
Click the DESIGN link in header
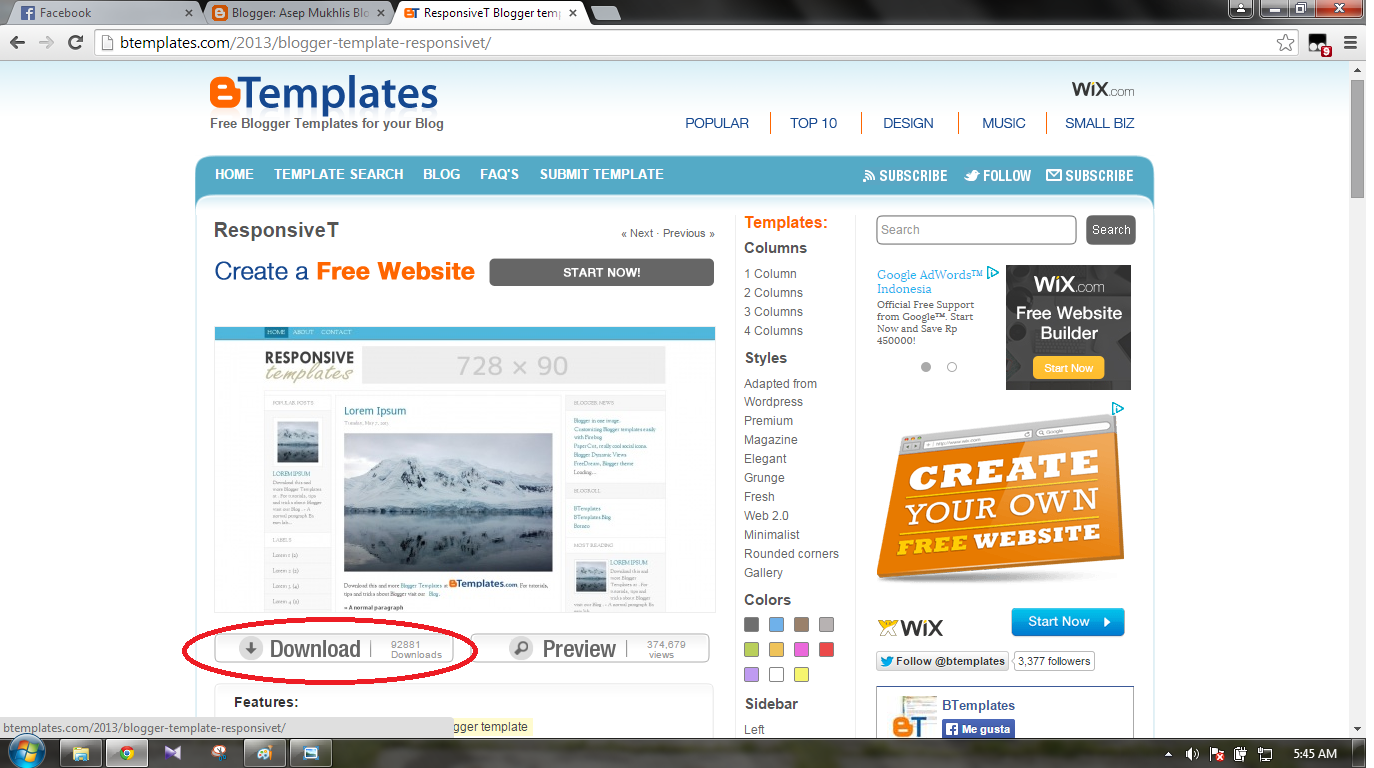(908, 123)
